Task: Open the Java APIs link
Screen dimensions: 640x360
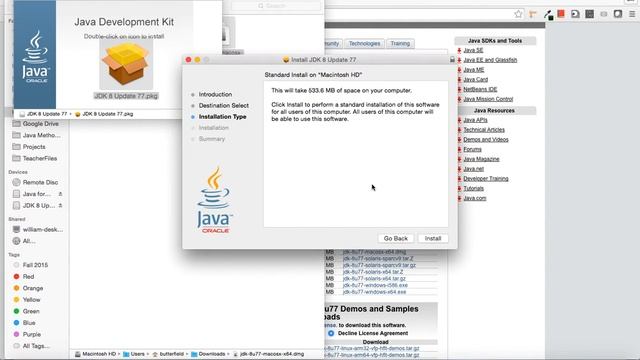Action: tap(475, 120)
